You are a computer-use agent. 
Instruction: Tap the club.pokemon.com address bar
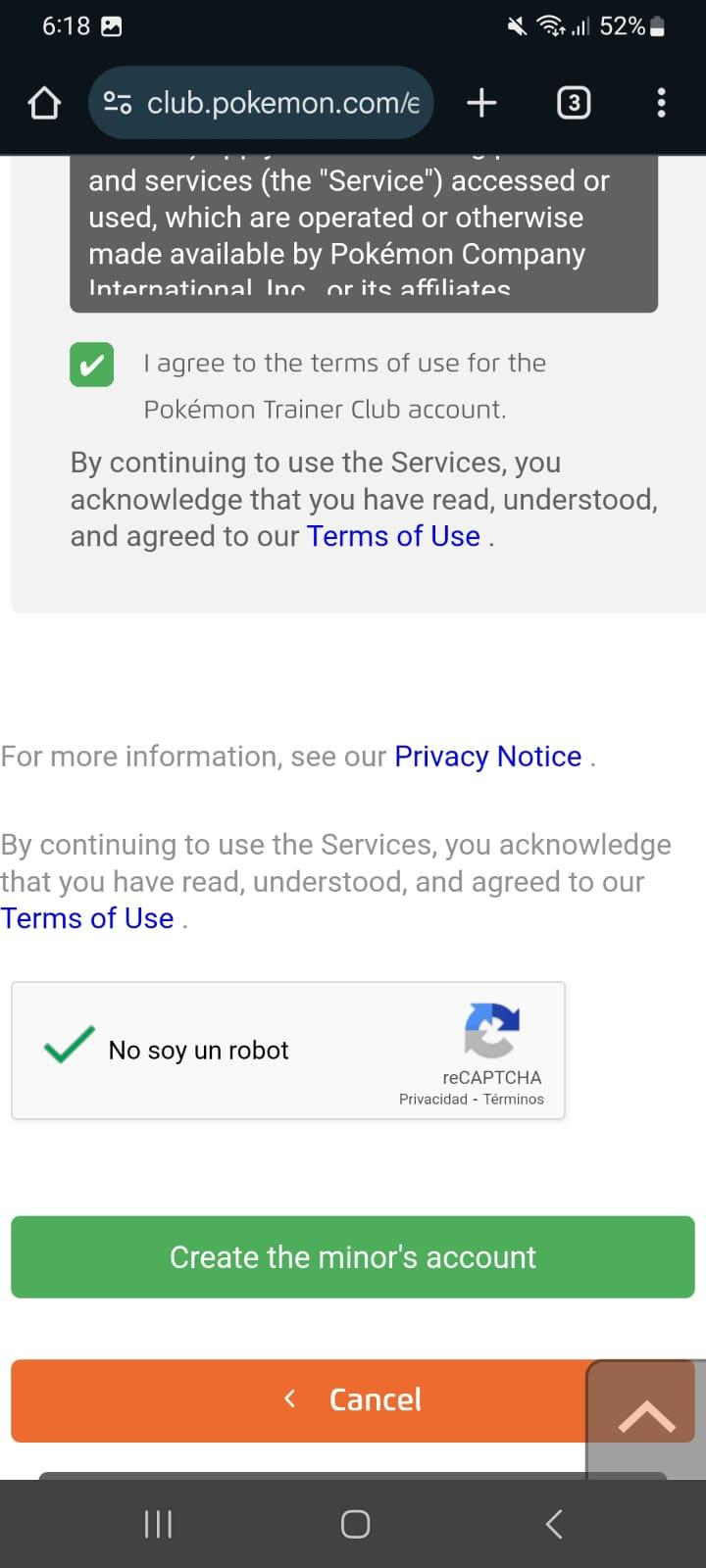282,103
